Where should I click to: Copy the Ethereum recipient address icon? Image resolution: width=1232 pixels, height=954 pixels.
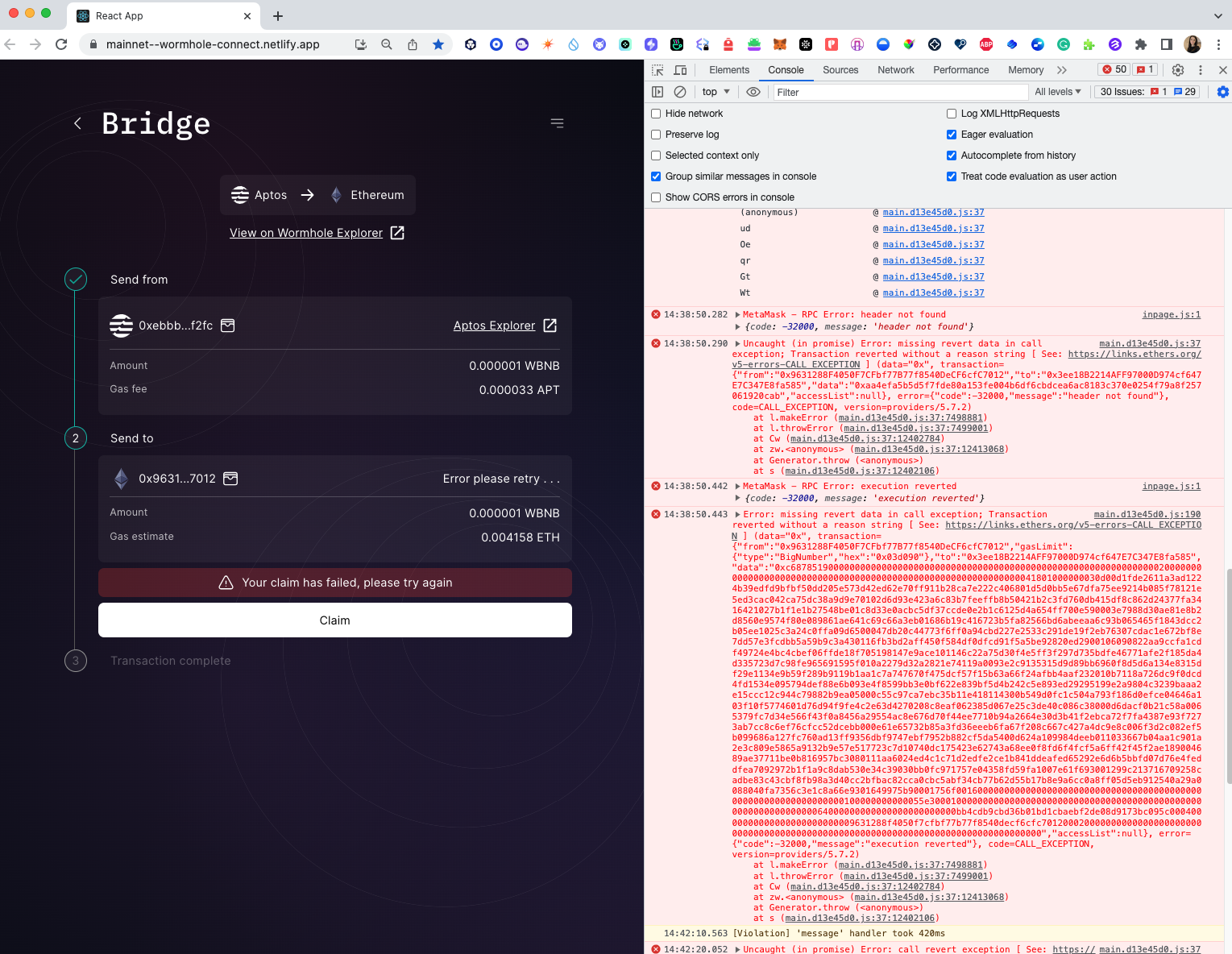(230, 478)
